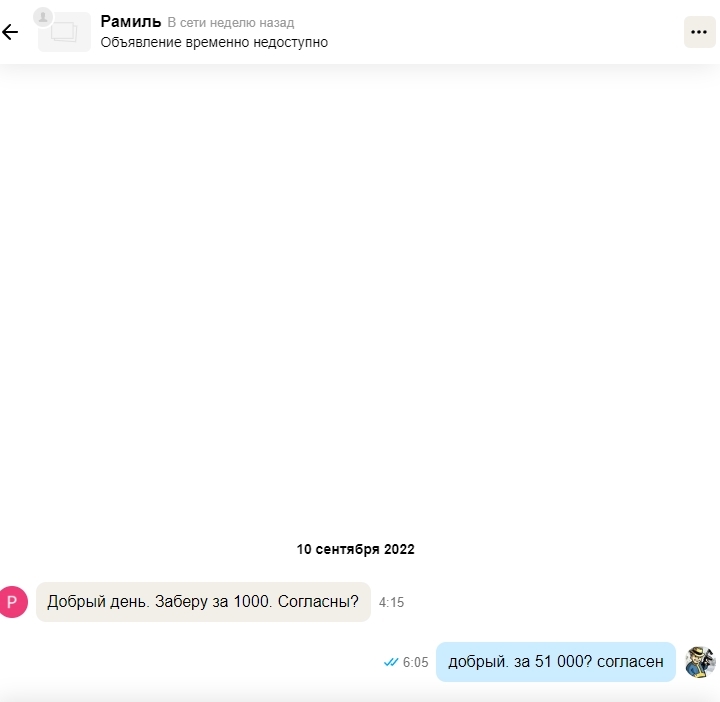Click the blue double-check read receipt icon
720x702 pixels.
tap(391, 662)
